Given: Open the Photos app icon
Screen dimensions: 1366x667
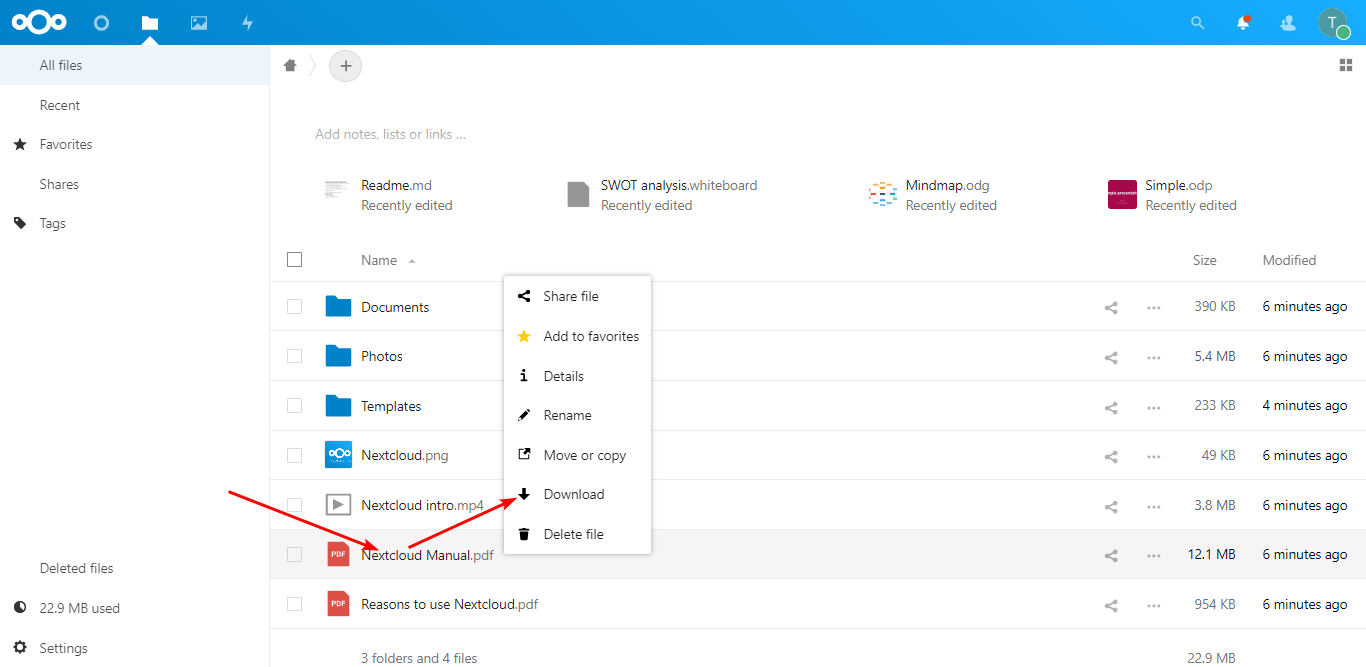Looking at the screenshot, I should [x=199, y=22].
